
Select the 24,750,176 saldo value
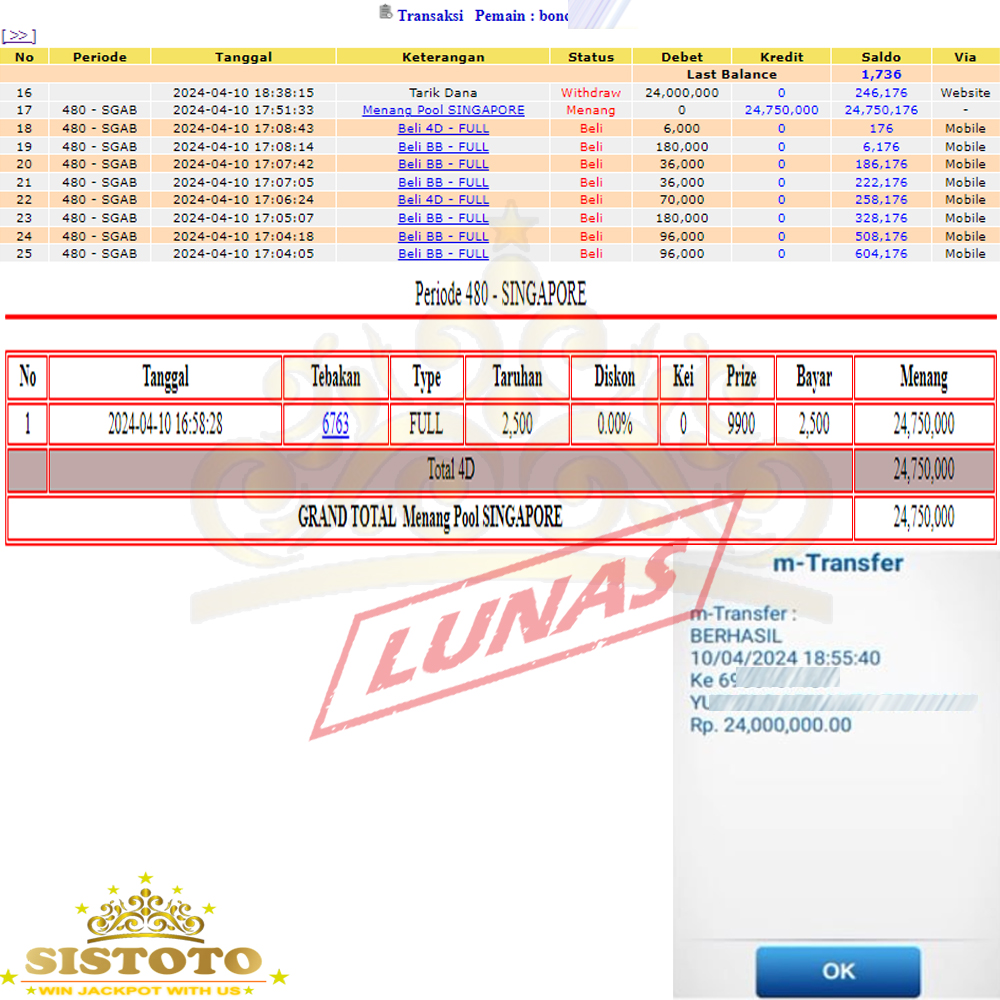pyautogui.click(x=881, y=110)
